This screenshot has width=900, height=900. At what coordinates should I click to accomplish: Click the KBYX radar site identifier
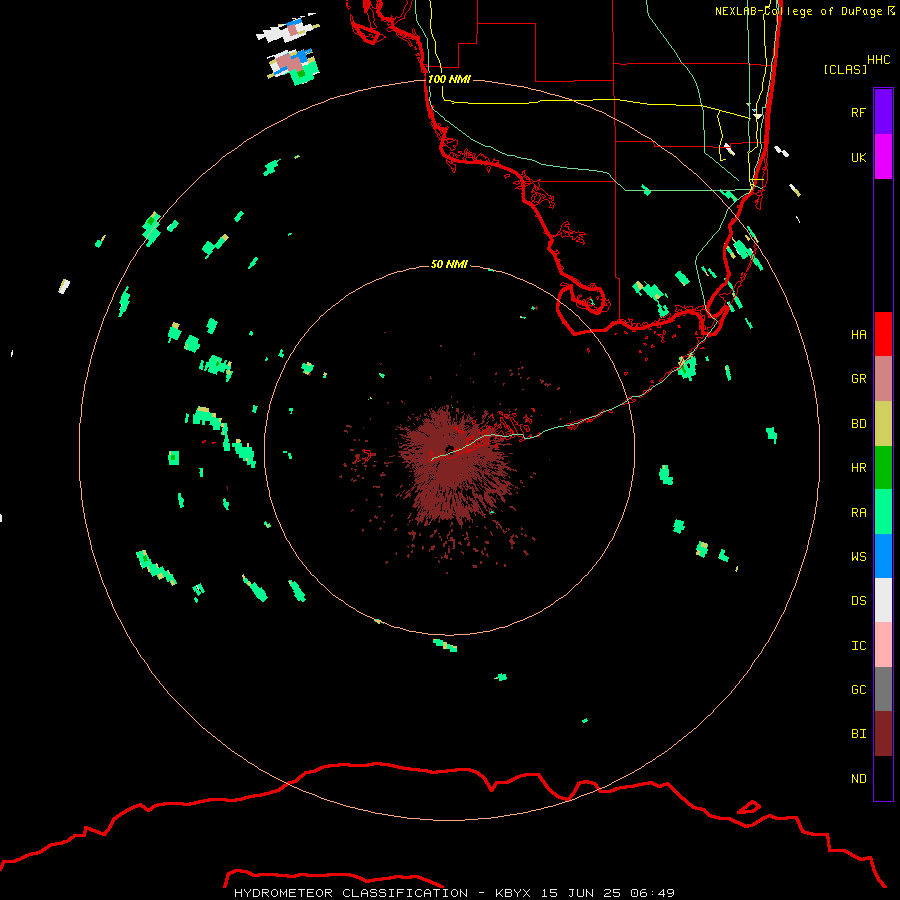tap(513, 893)
